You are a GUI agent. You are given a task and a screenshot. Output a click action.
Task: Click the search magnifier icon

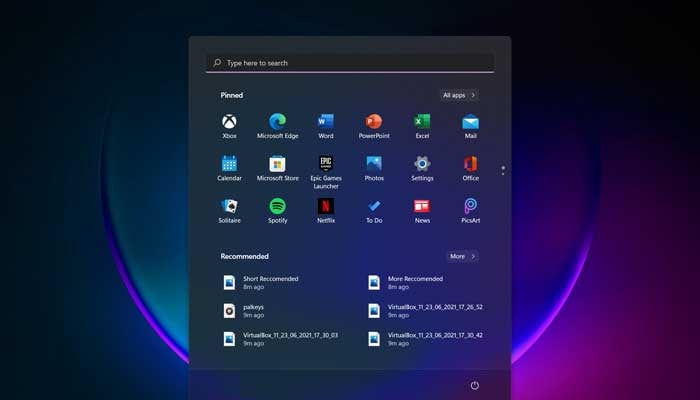click(217, 63)
